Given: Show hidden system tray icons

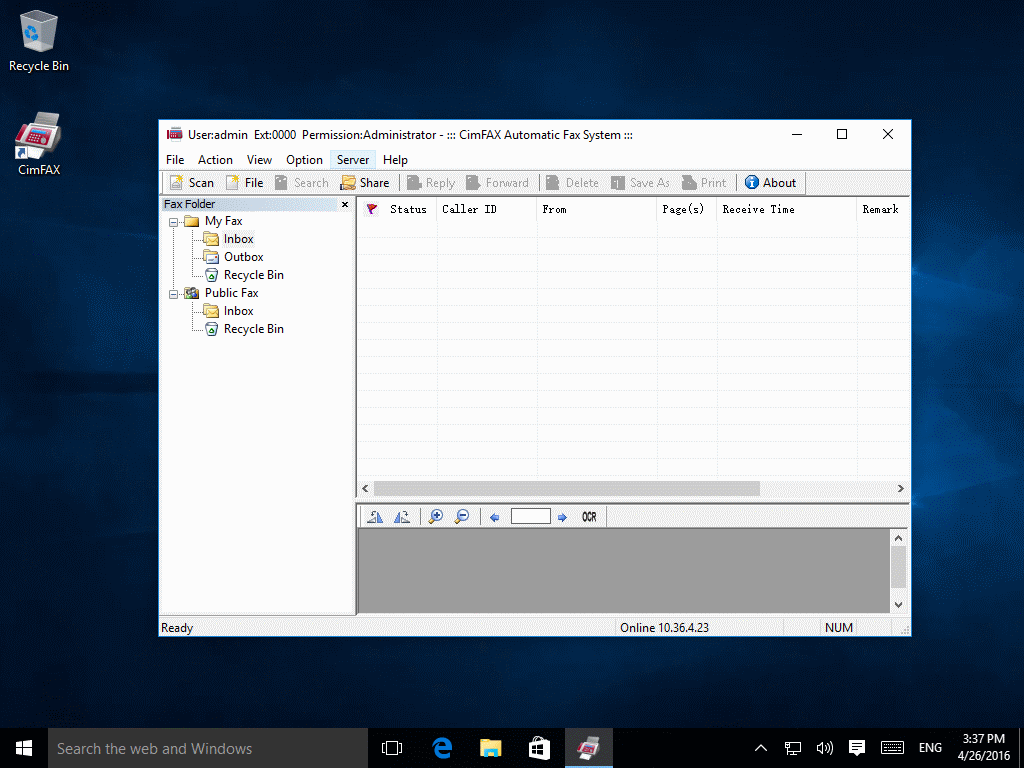Looking at the screenshot, I should point(761,748).
